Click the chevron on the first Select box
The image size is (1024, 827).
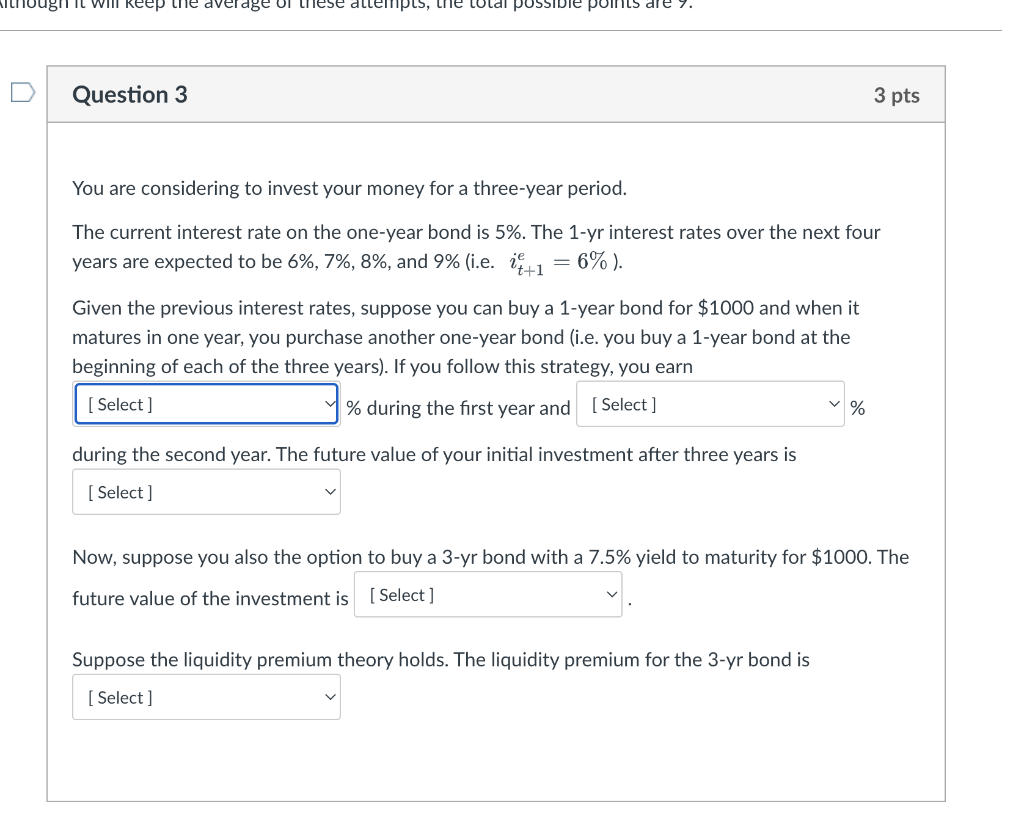[x=328, y=404]
